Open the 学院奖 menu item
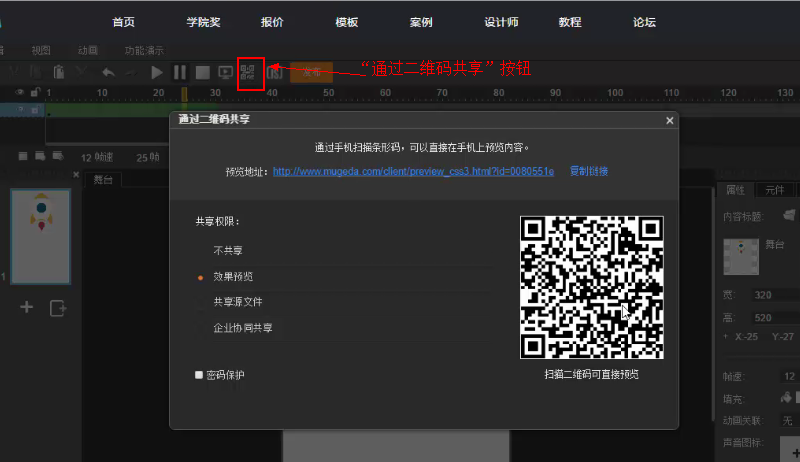 coord(203,22)
